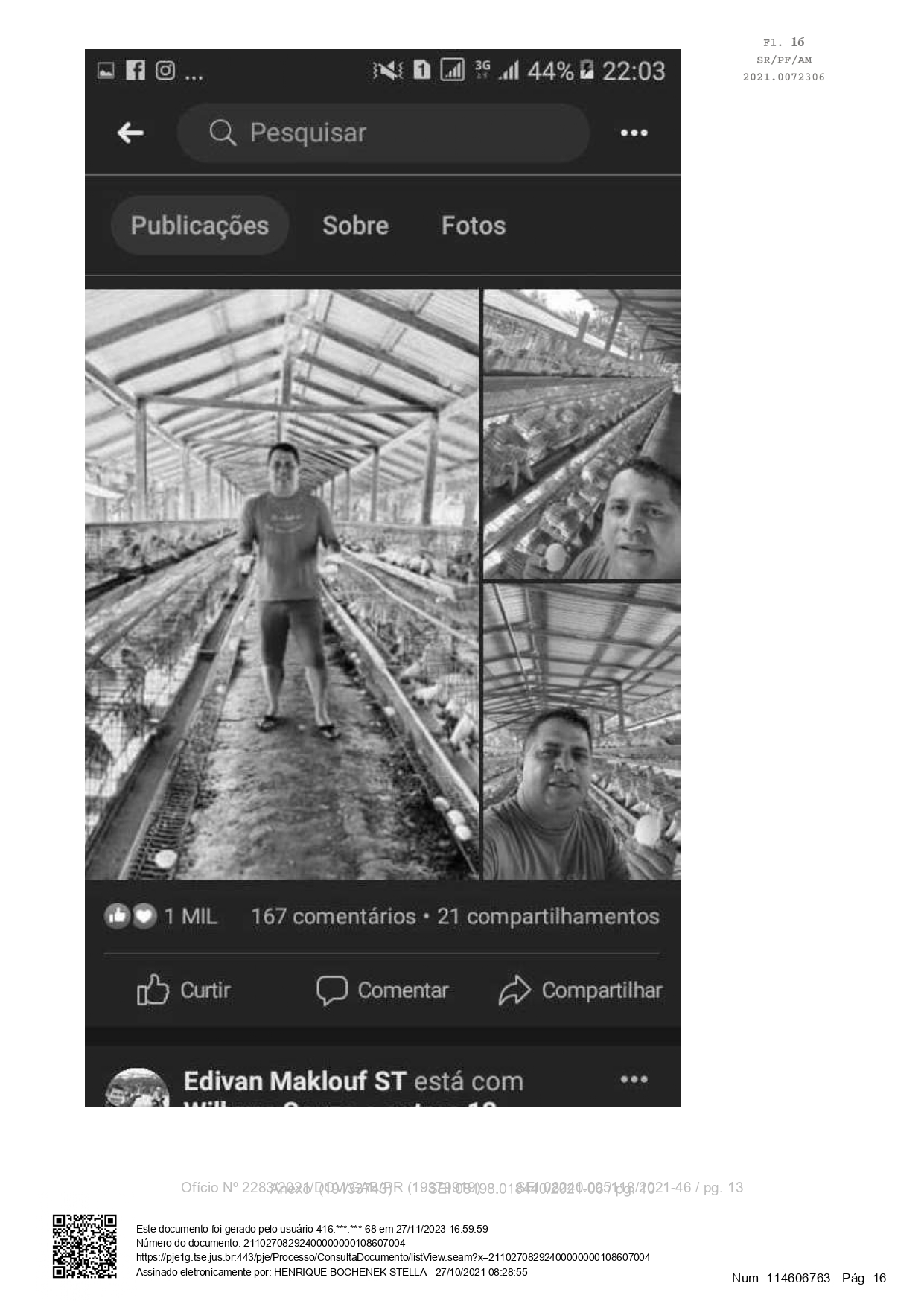
Task: Expand the post options three-dot menu
Action: point(634,1079)
